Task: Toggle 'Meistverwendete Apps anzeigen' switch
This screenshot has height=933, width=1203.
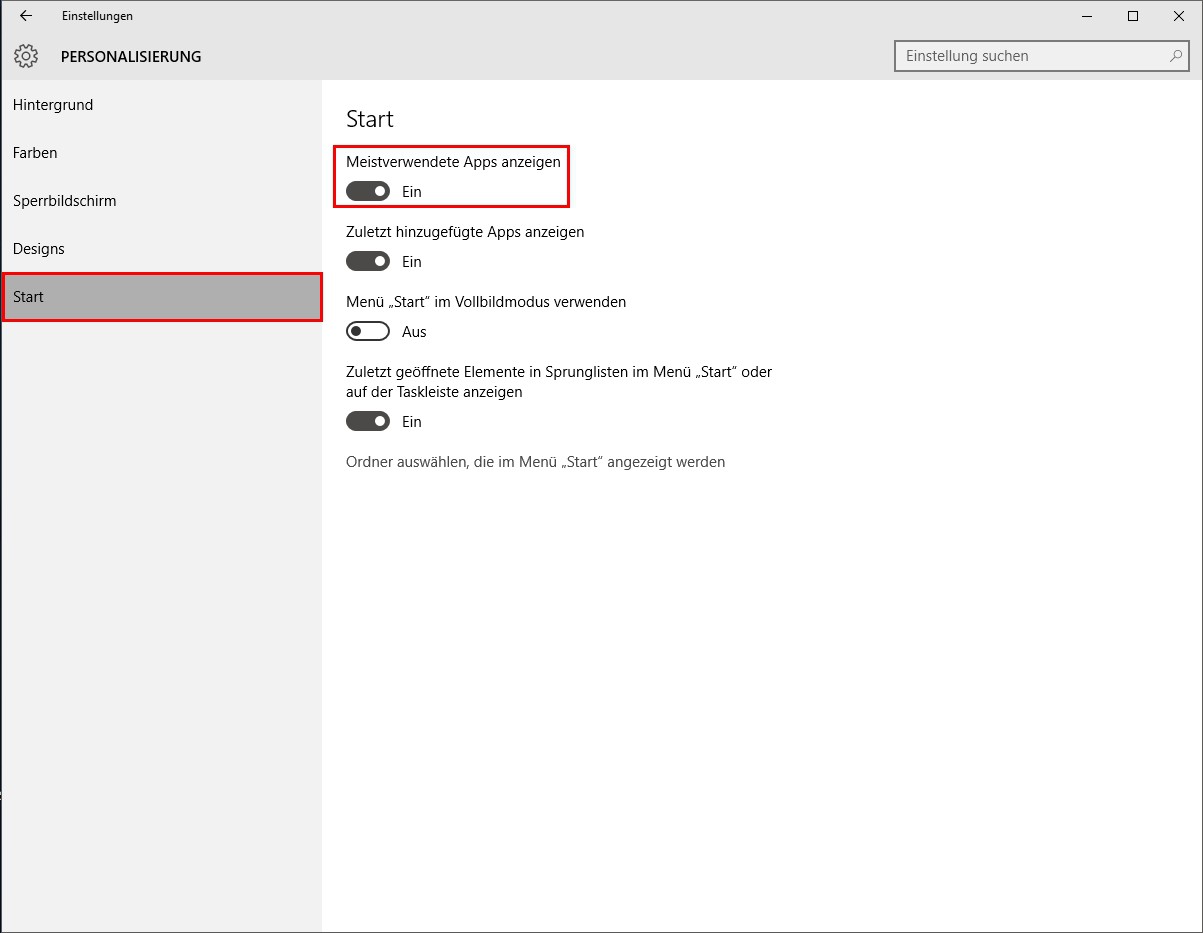Action: click(x=367, y=191)
